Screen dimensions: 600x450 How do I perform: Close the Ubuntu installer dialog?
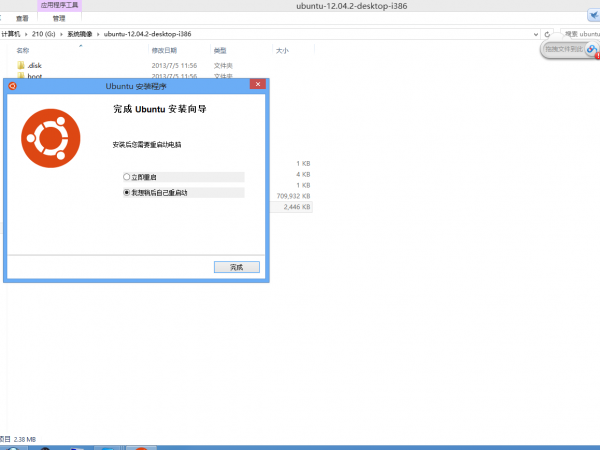[256, 86]
